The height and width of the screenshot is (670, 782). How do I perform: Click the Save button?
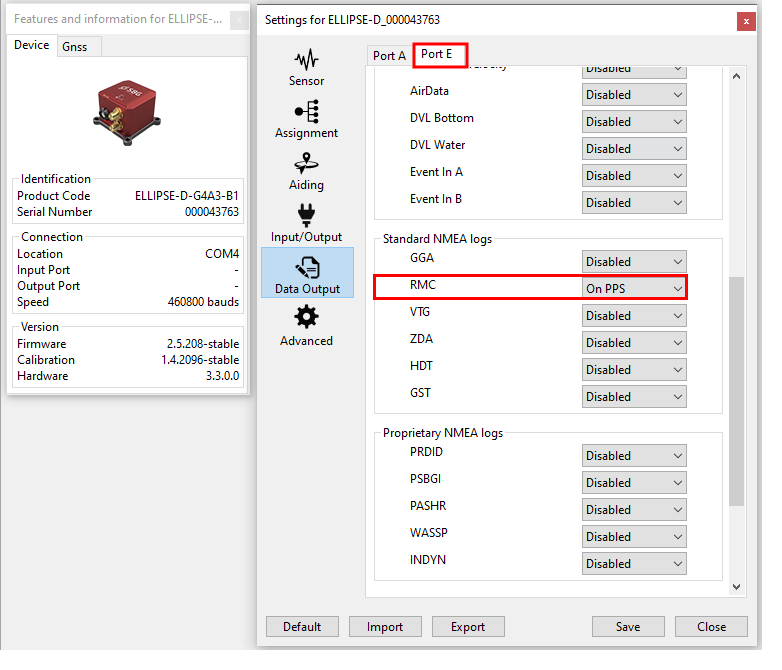point(628,627)
